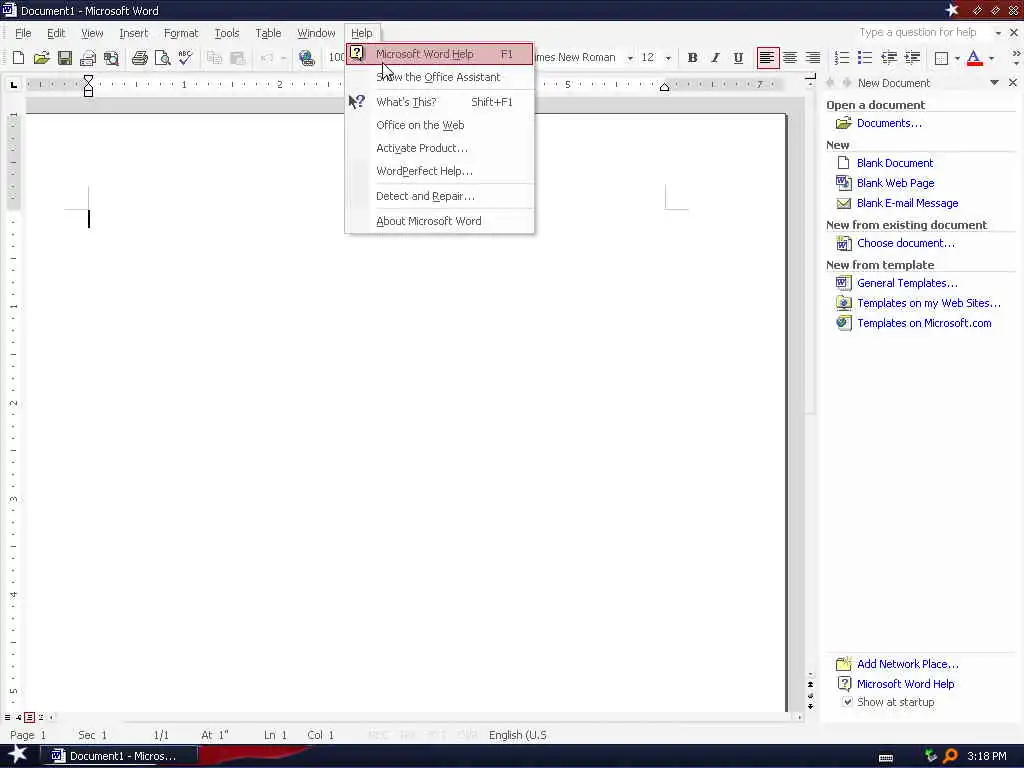Open the Insert menu
1024x768 pixels.
[133, 33]
